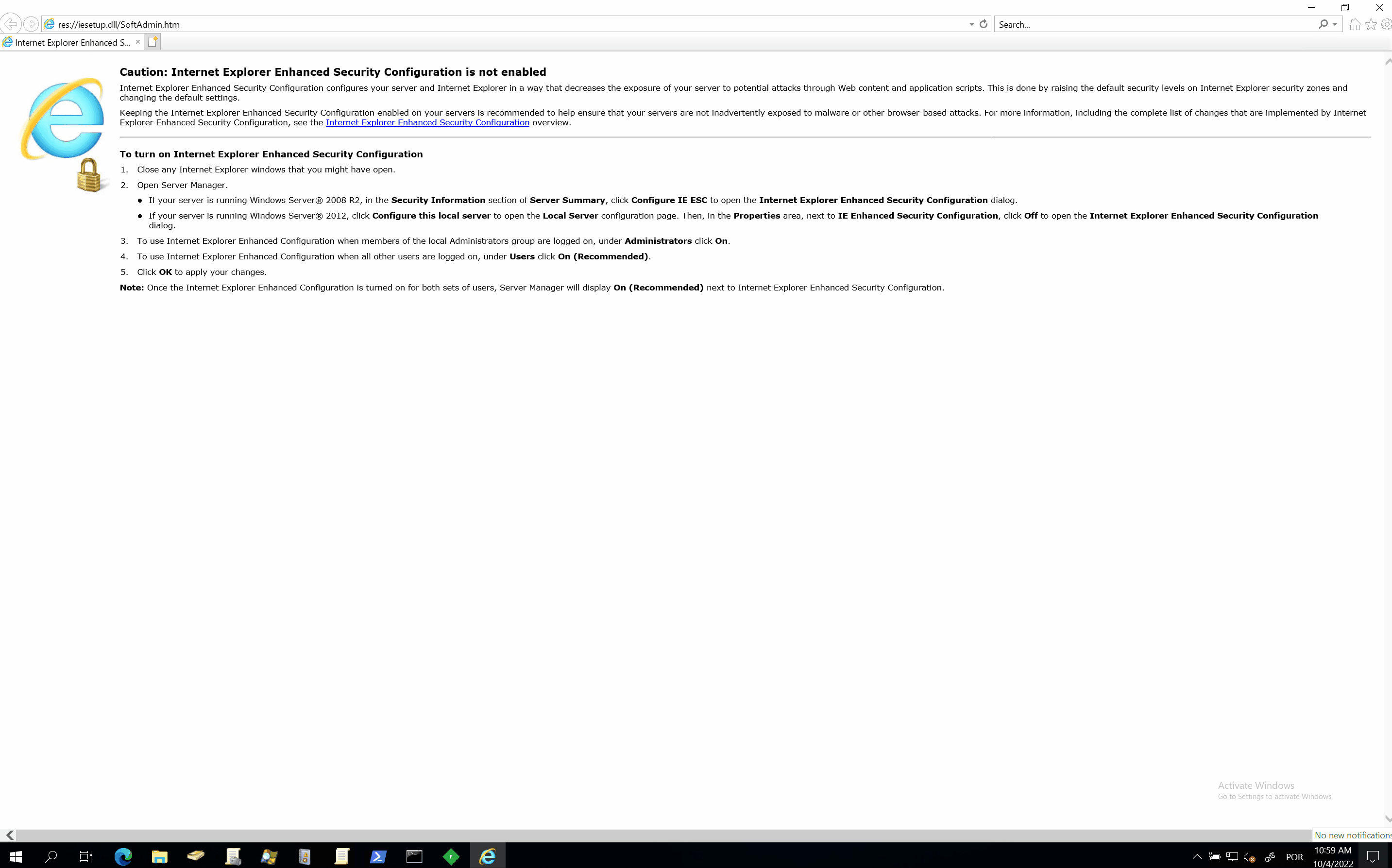This screenshot has width=1392, height=868.
Task: Open the Home page icon
Action: (1355, 24)
